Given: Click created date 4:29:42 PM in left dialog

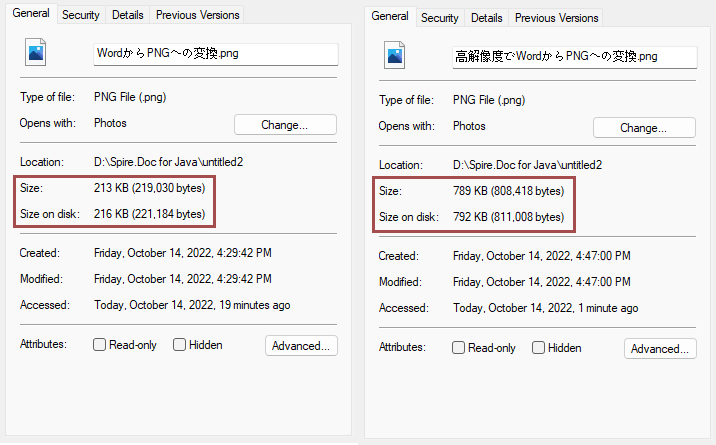Looking at the screenshot, I should (x=183, y=253).
